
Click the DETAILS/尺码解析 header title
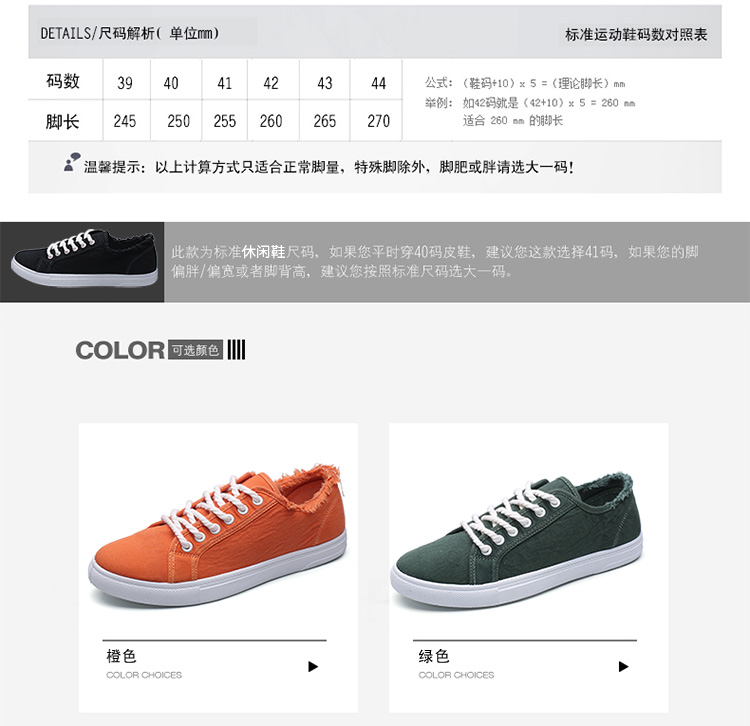(130, 33)
